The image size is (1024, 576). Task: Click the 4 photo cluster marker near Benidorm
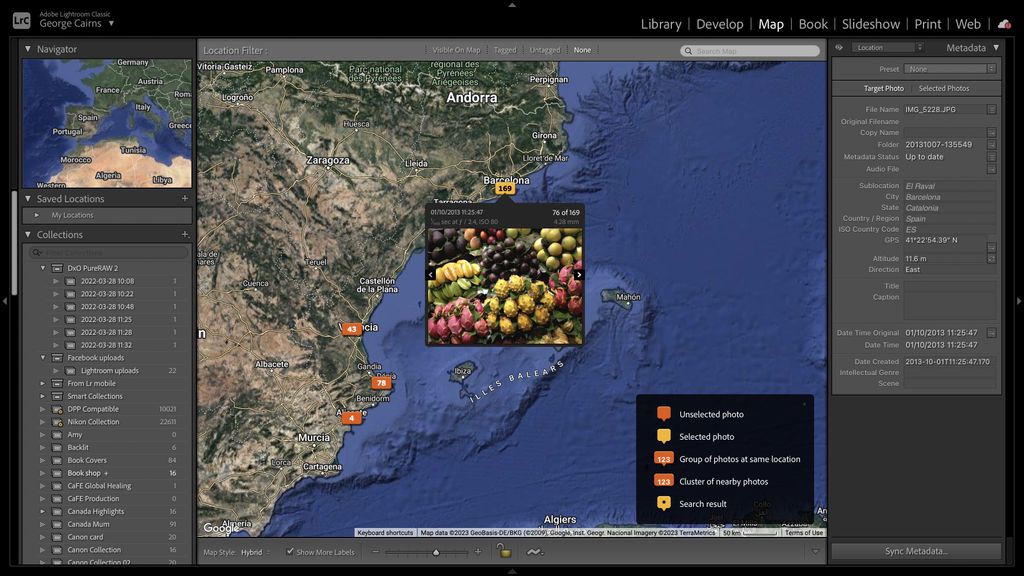coord(351,418)
